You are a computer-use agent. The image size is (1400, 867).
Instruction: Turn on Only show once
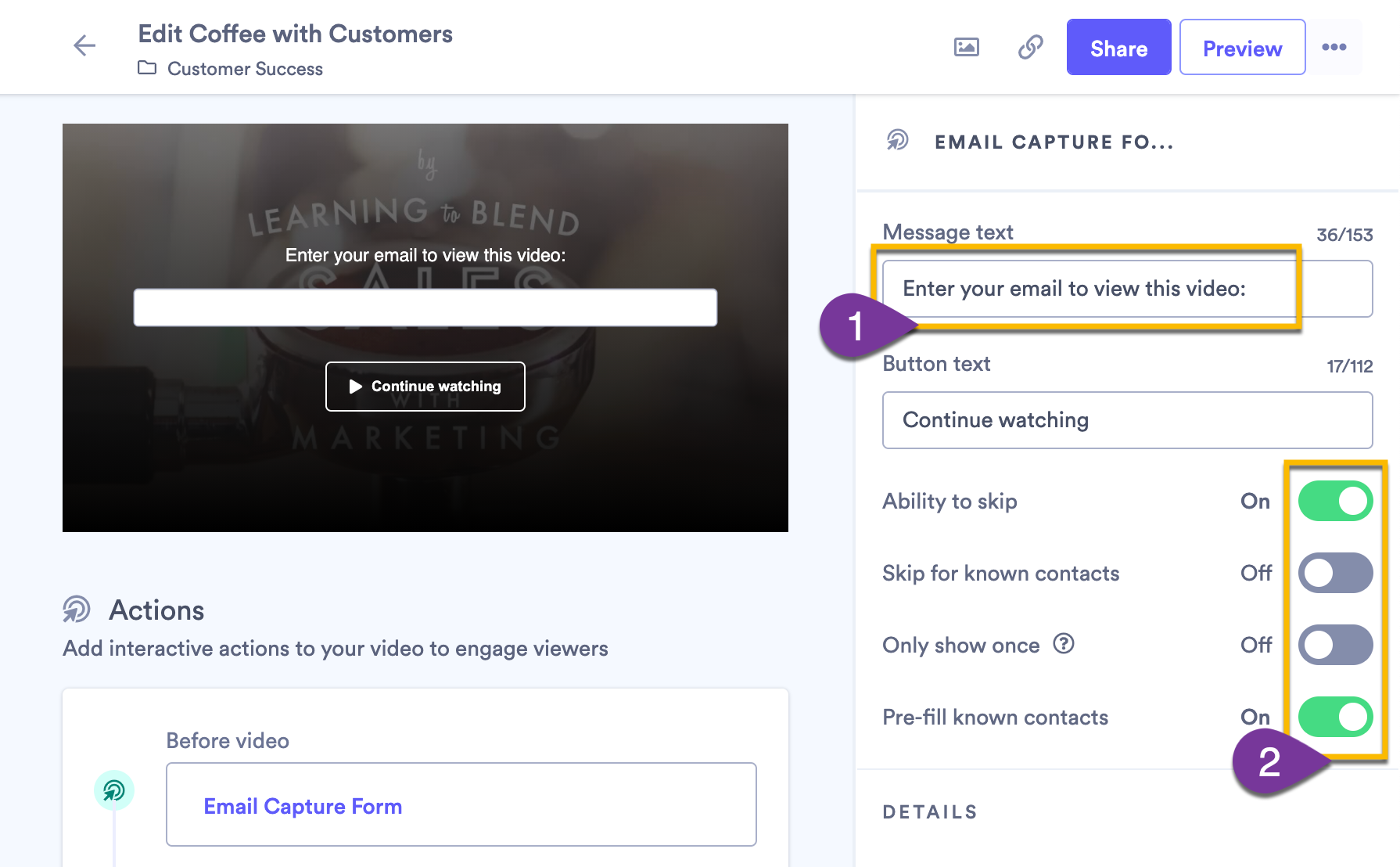click(x=1335, y=645)
